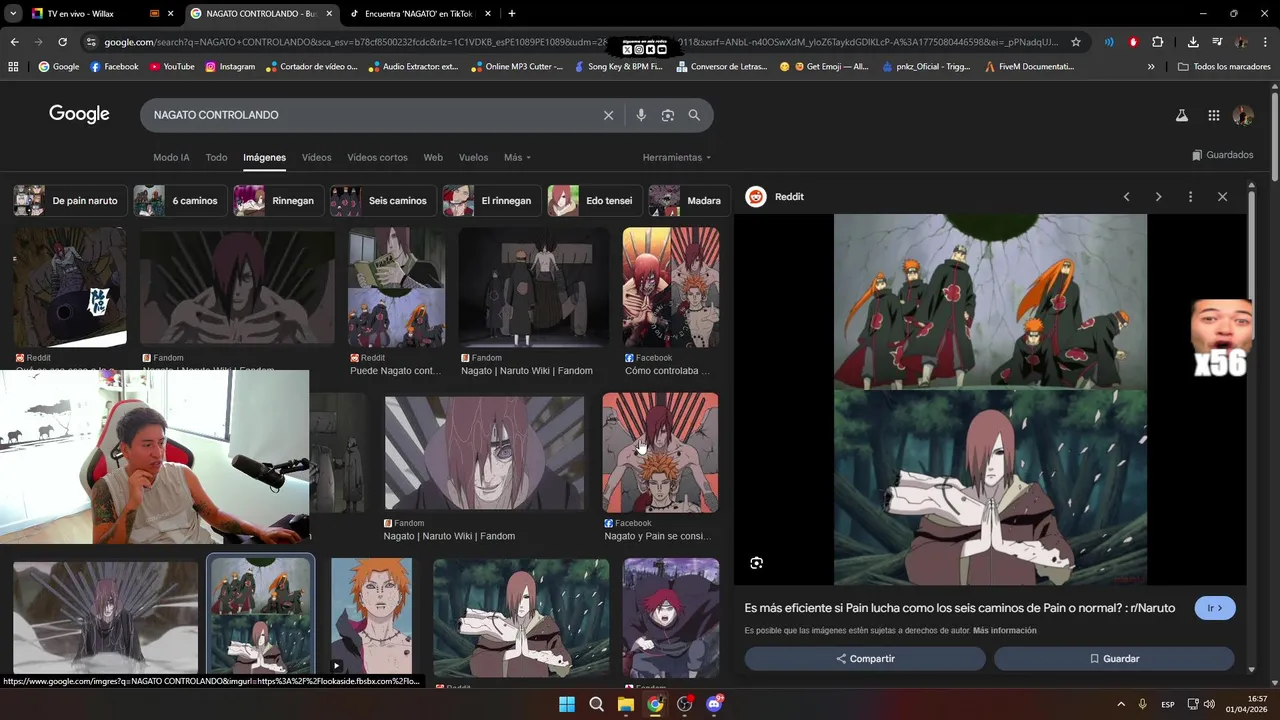
Task: Start voice search with microphone icon
Action: [641, 115]
